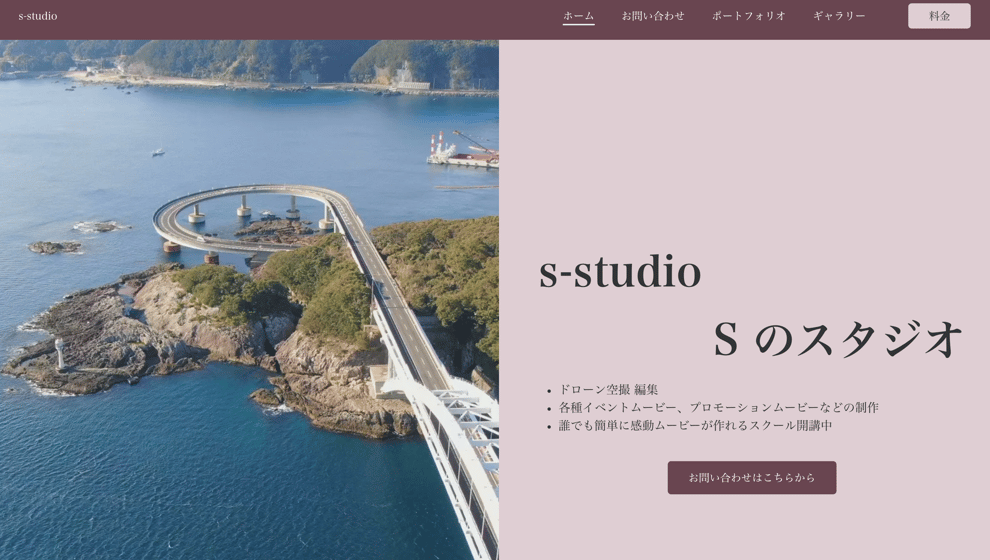Click the circular loop bridge in the photo
Viewport: 990px width, 560px height.
click(x=246, y=218)
